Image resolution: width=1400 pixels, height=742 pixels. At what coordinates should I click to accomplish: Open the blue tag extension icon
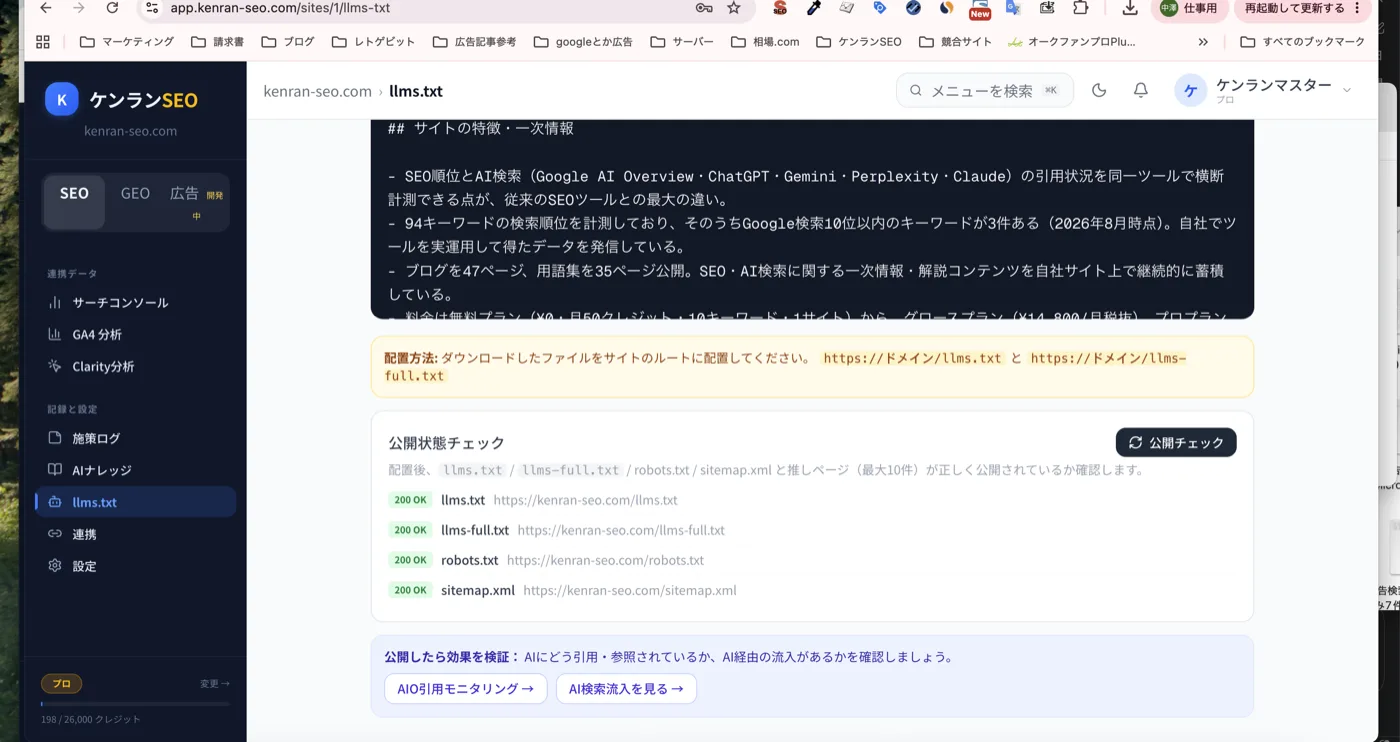coord(880,8)
